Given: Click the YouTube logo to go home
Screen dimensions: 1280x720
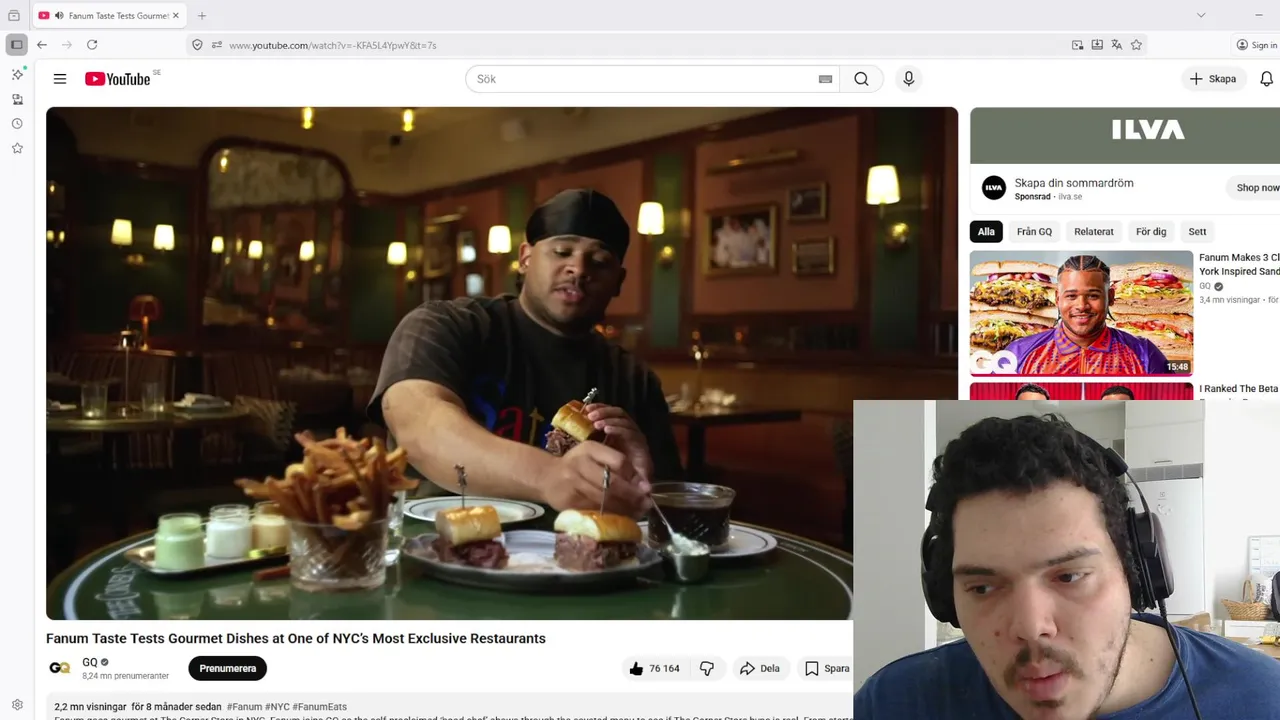Looking at the screenshot, I should pos(117,79).
